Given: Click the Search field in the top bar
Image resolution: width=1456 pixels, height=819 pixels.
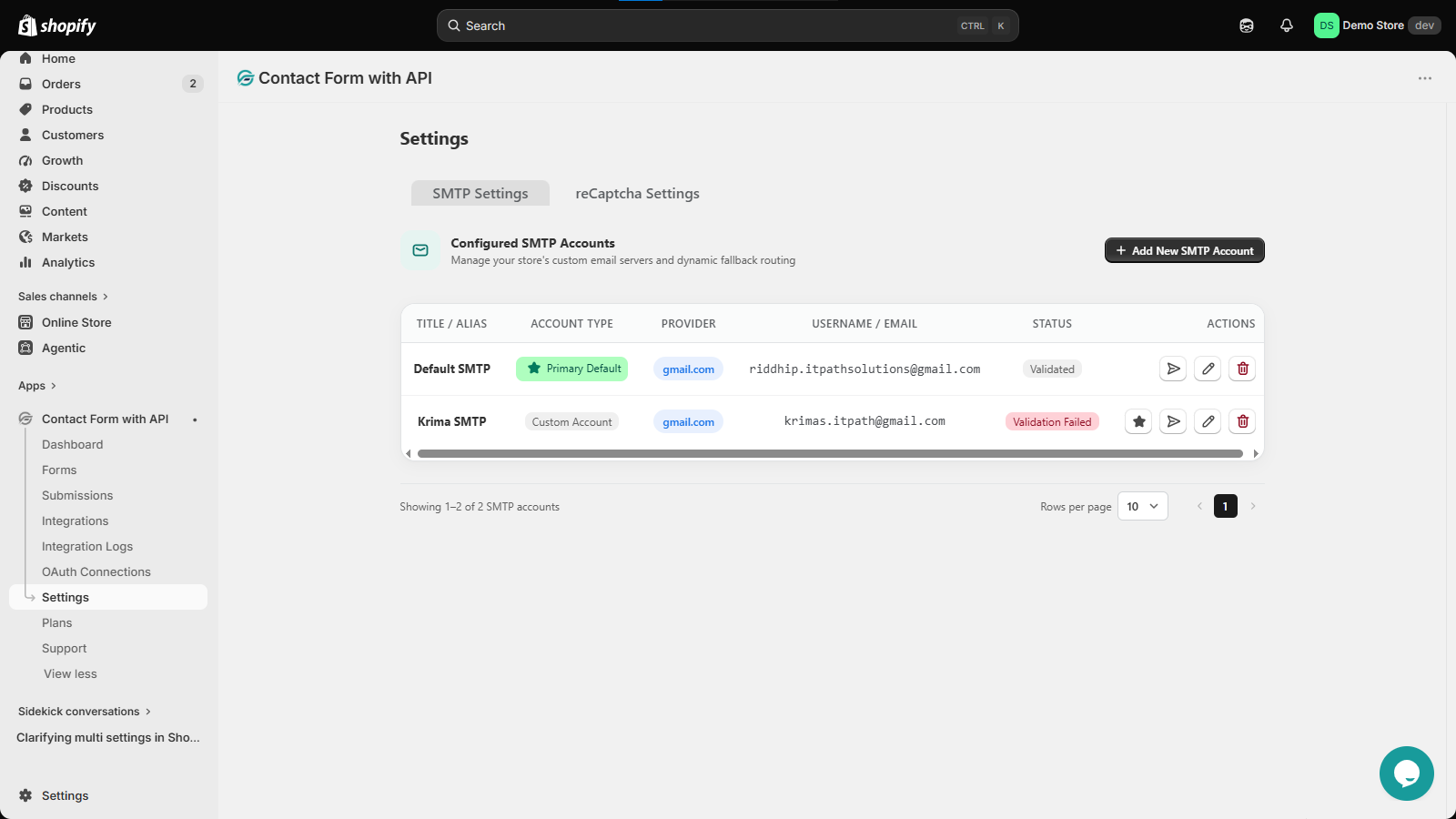Looking at the screenshot, I should 728,25.
